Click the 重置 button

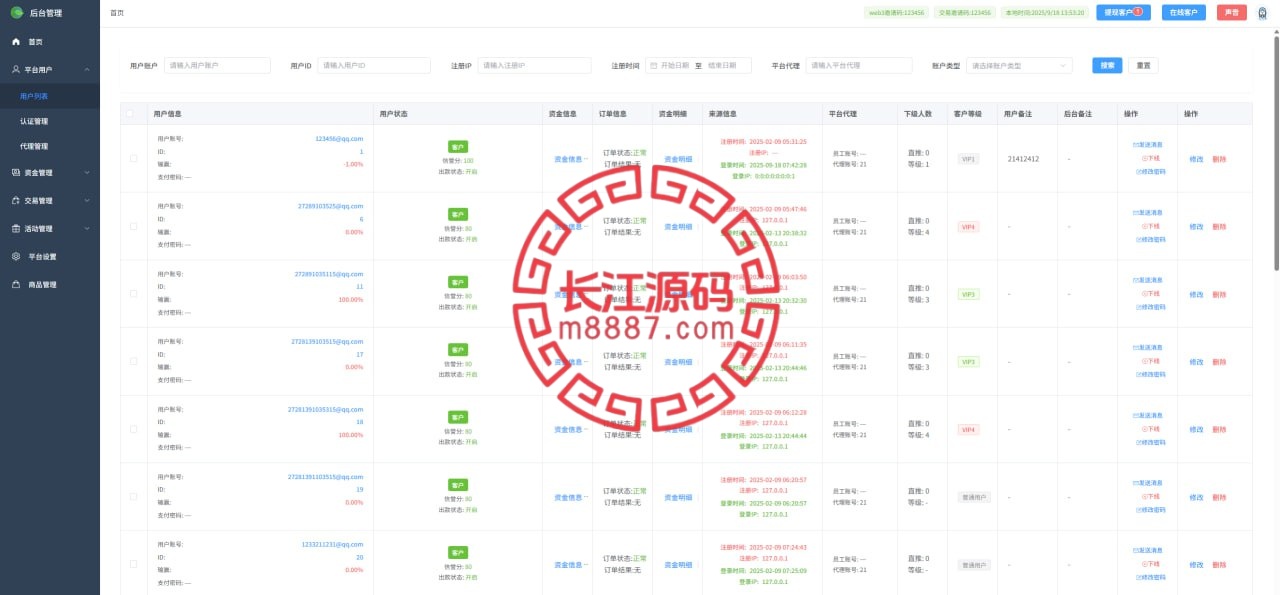tap(1143, 65)
